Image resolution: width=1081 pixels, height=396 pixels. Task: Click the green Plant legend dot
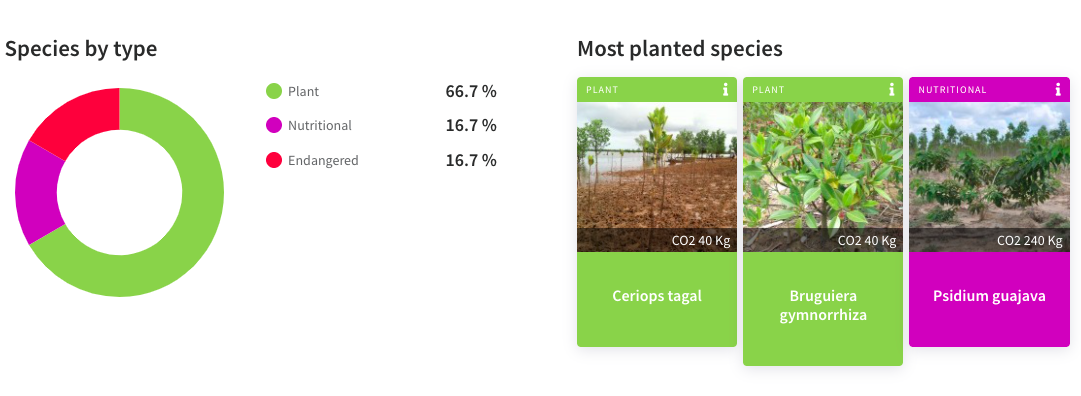274,91
